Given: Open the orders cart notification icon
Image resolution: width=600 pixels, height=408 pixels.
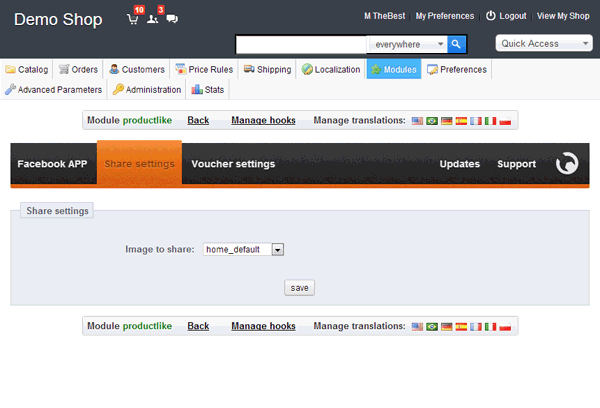Looking at the screenshot, I should pos(133,18).
